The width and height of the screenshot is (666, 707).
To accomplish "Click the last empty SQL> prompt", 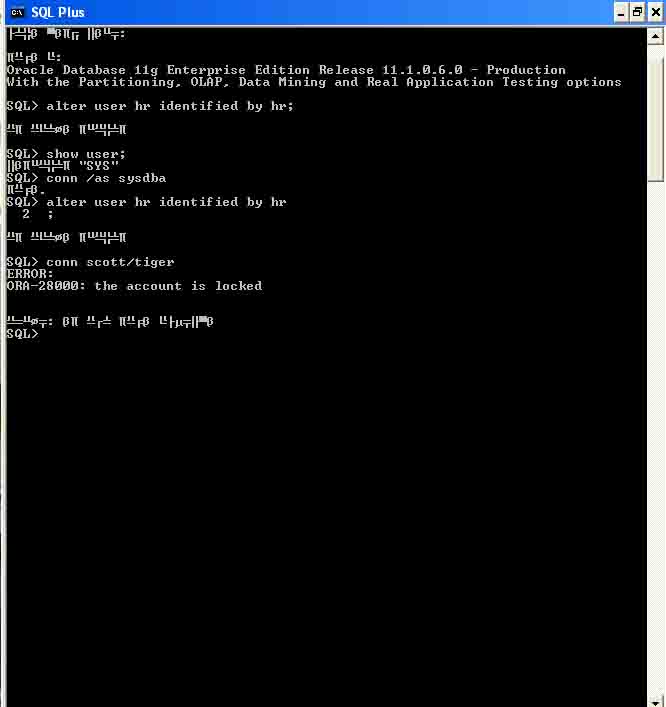I will pos(23,334).
